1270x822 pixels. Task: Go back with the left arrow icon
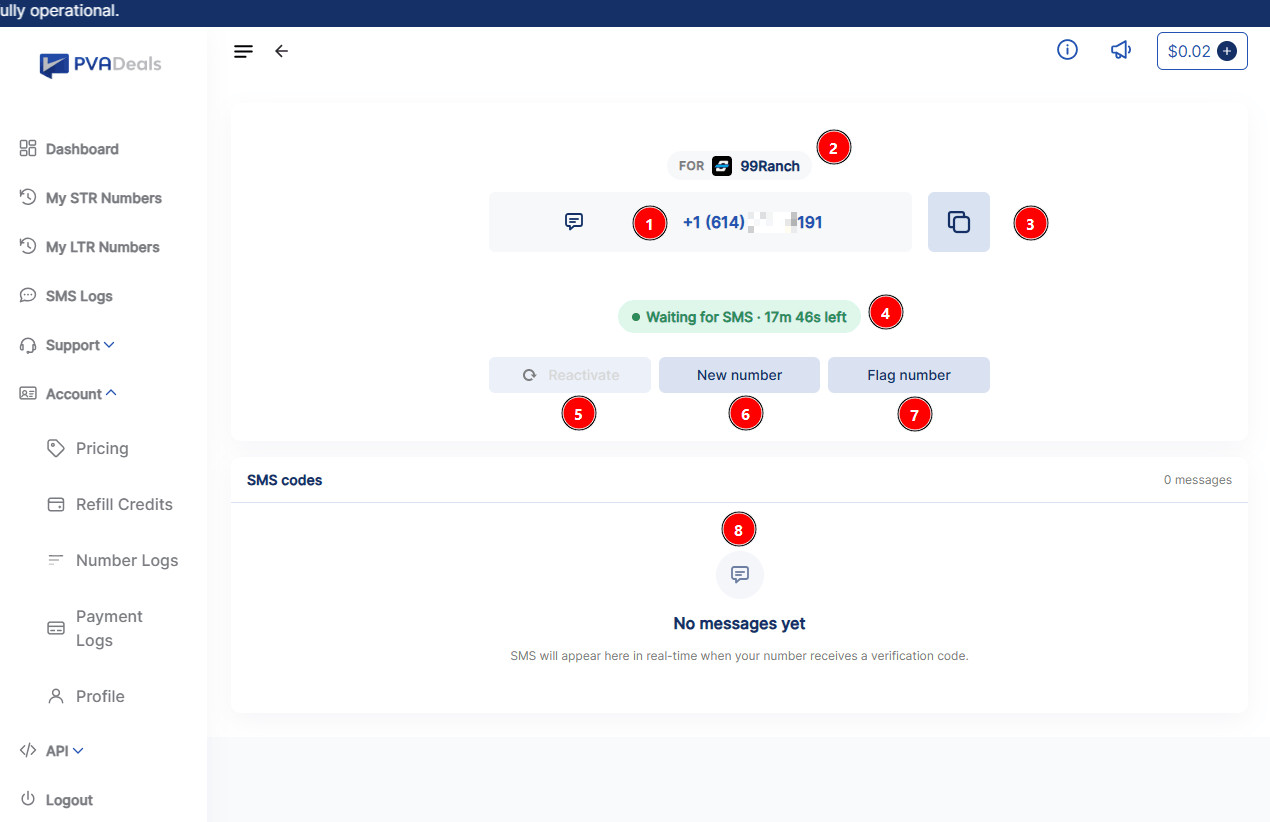(x=281, y=51)
